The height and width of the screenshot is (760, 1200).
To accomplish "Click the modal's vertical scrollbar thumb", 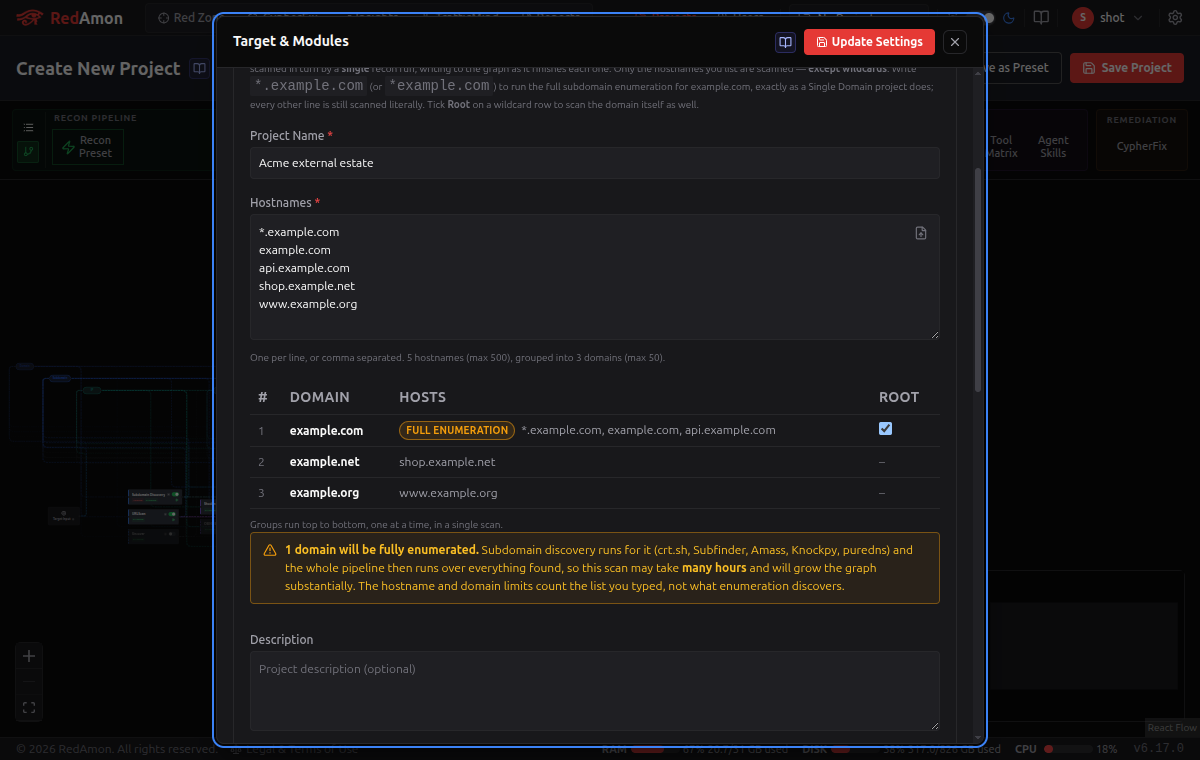I will click(978, 280).
